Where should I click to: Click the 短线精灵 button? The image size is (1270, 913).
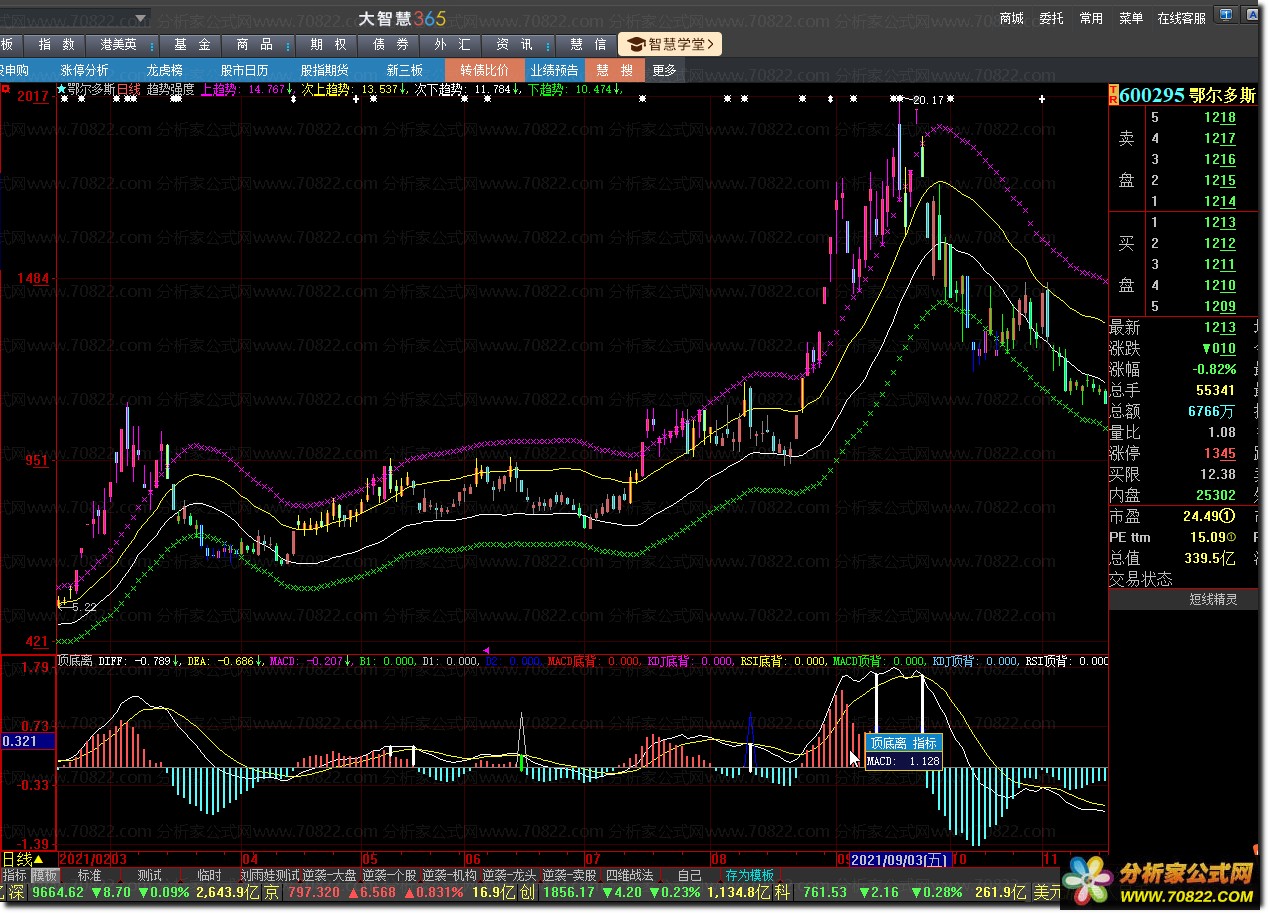pos(1212,599)
